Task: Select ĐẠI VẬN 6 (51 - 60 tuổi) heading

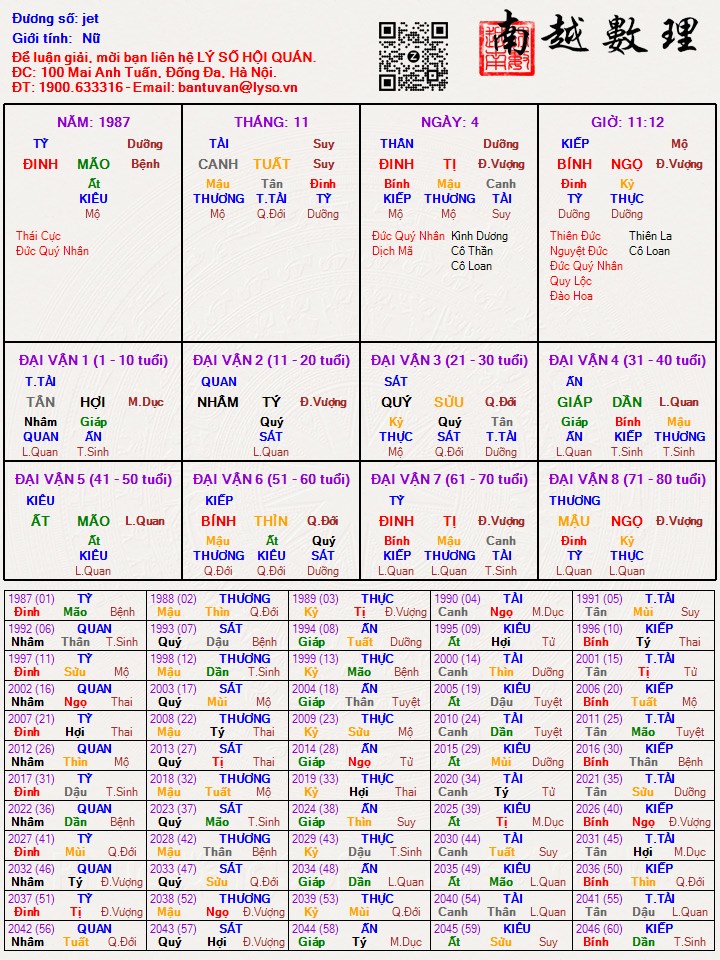Action: click(271, 479)
